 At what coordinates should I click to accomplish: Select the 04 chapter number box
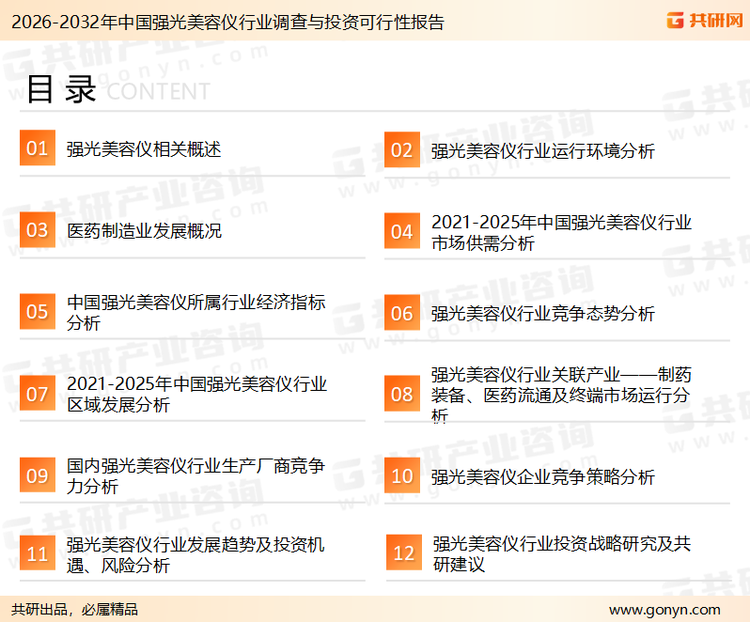pos(401,232)
